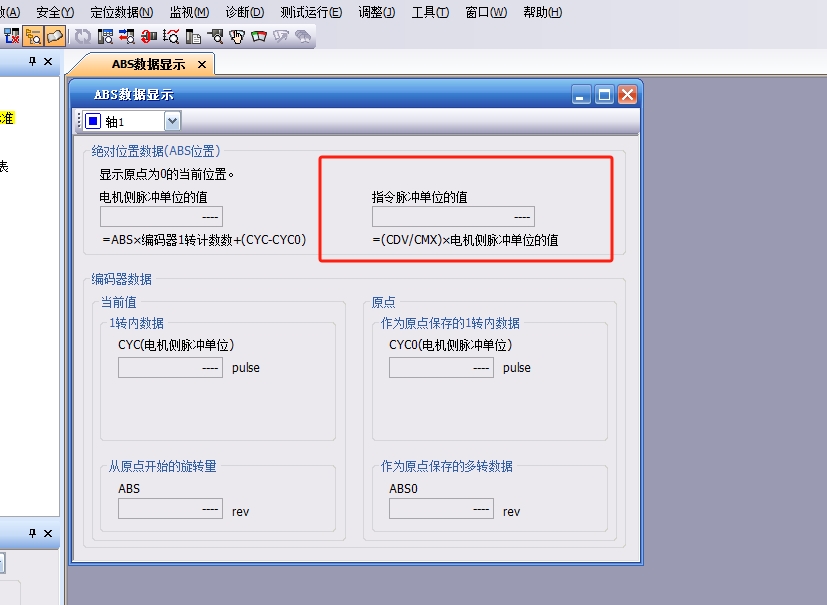Maximize the ABS数据显示 inner window
The image size is (827, 605).
604,95
